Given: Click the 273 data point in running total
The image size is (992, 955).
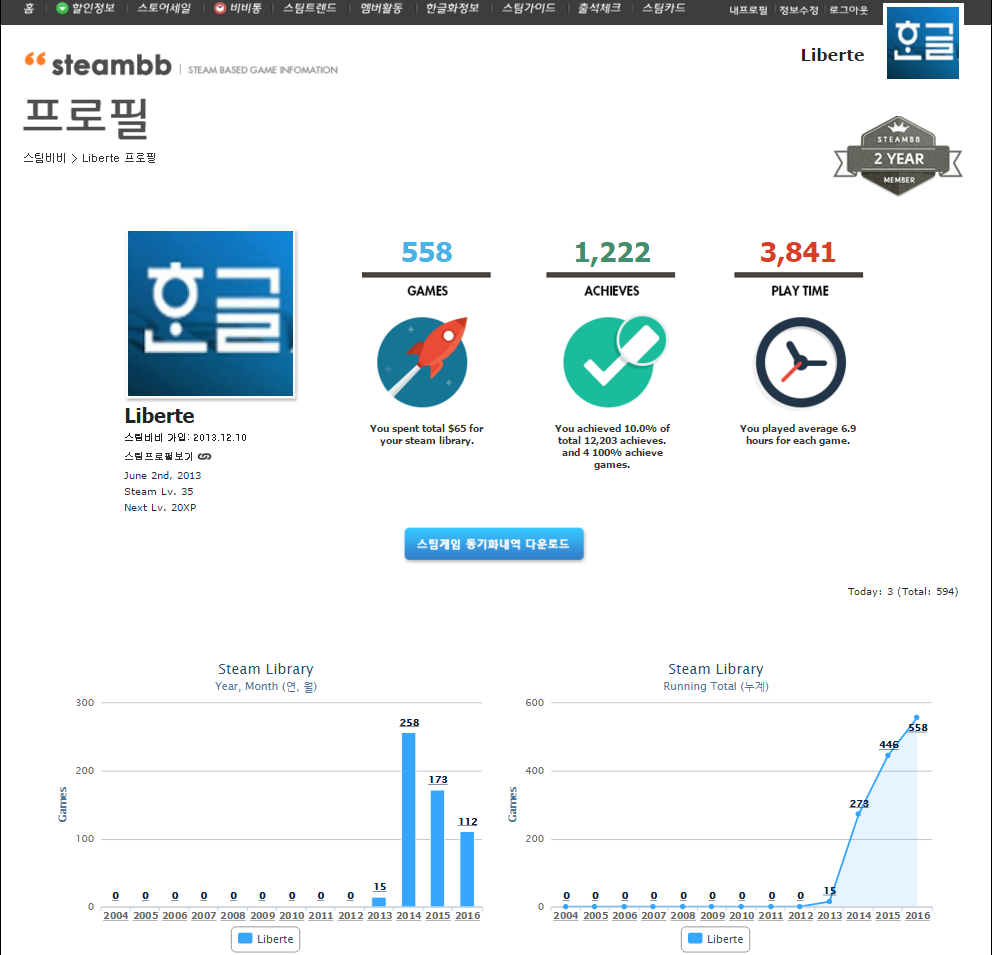Looking at the screenshot, I should (859, 813).
